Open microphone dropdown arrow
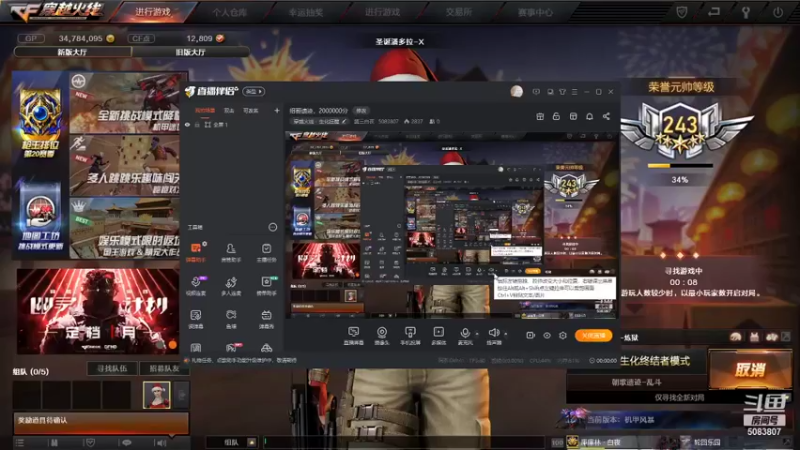This screenshot has width=800, height=450. (477, 334)
